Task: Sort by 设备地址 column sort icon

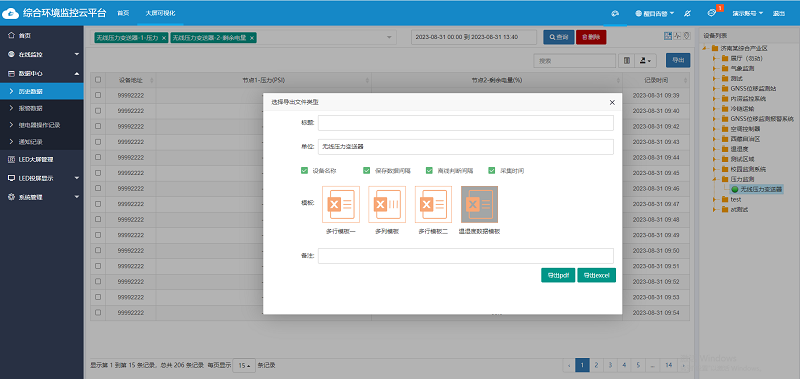Action: click(x=152, y=81)
